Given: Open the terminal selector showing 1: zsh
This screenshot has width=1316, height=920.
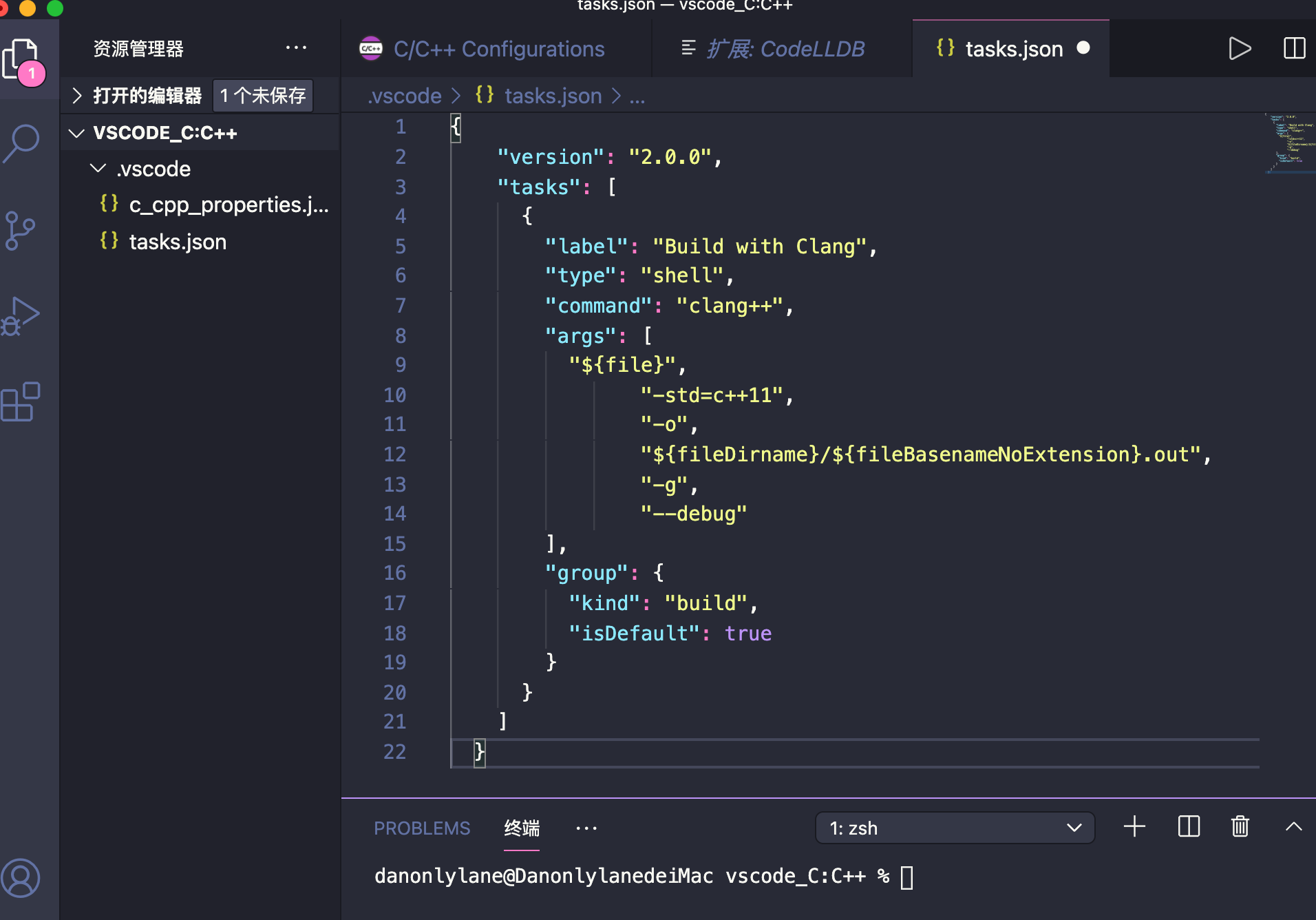Looking at the screenshot, I should click(x=954, y=828).
